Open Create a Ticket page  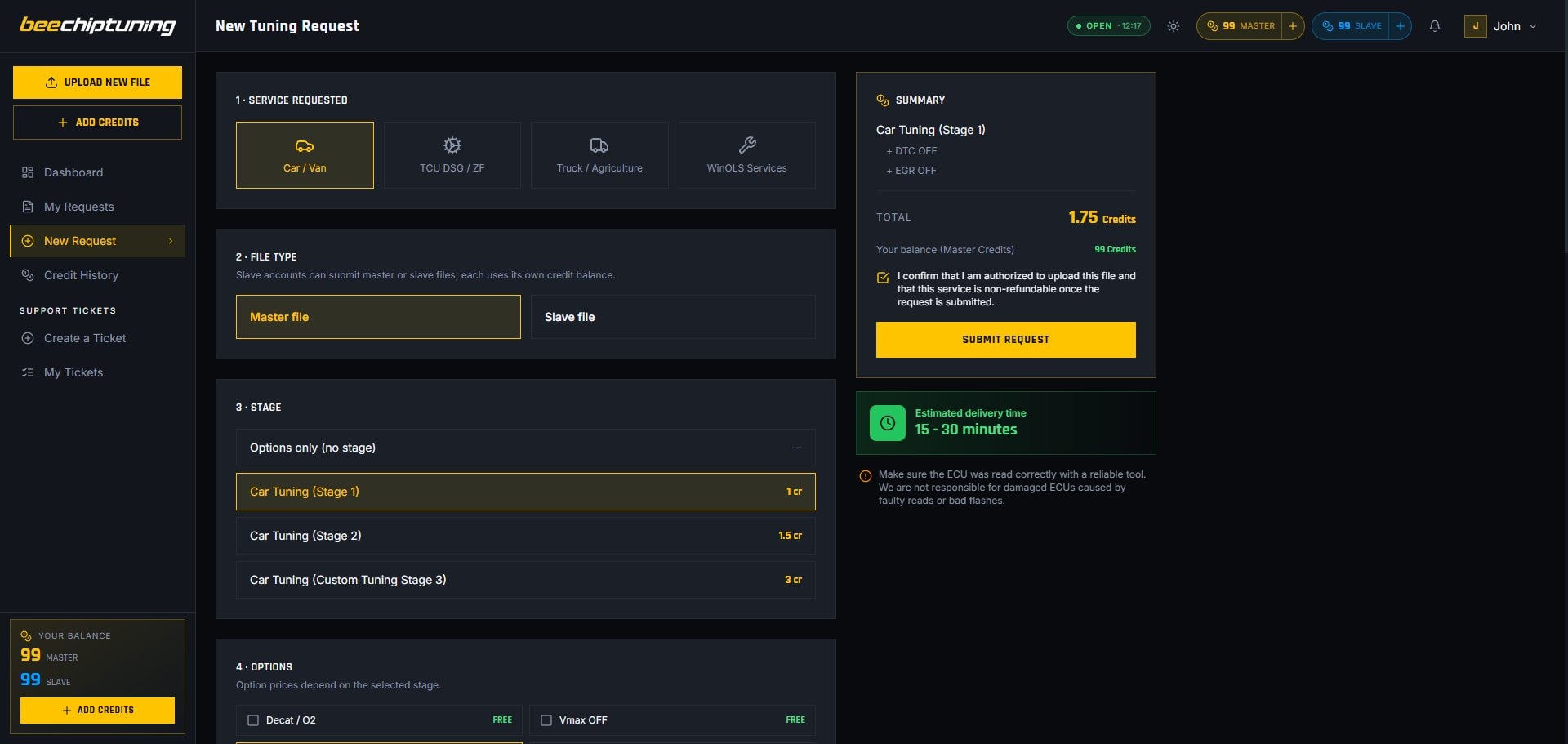coord(97,338)
